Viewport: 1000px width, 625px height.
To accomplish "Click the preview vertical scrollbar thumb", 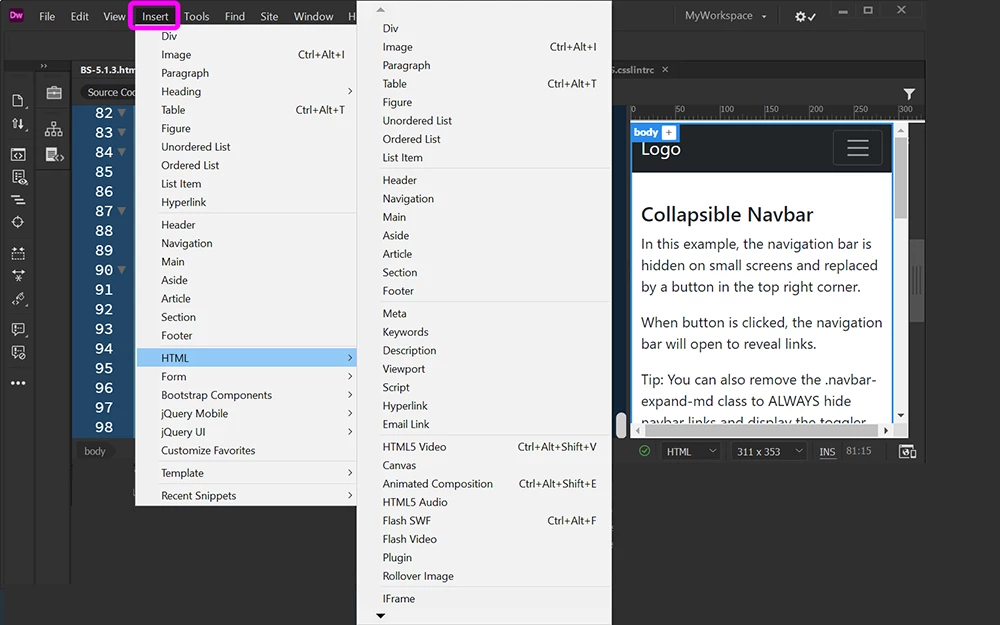I will (901, 178).
